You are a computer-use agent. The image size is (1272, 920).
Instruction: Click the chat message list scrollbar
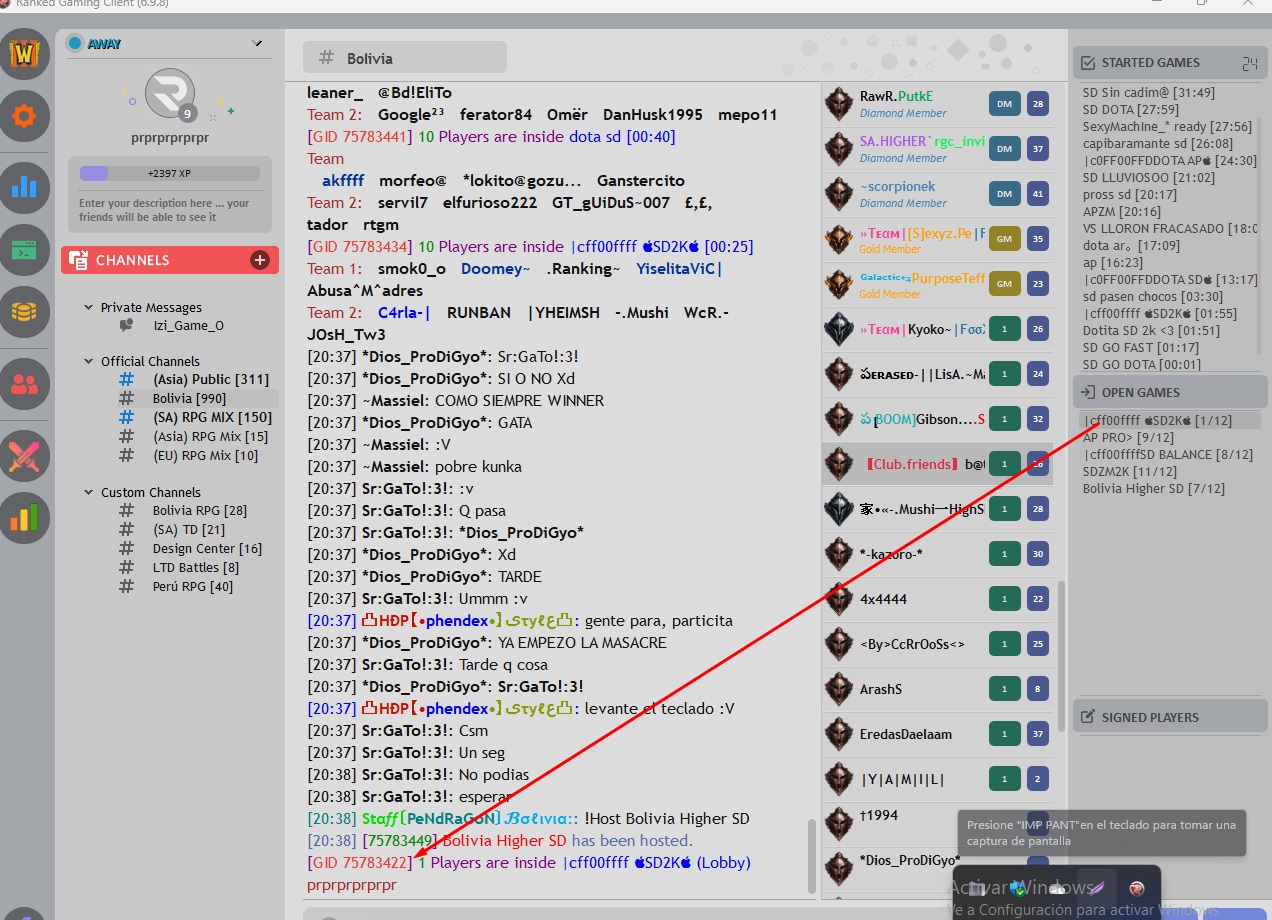812,855
